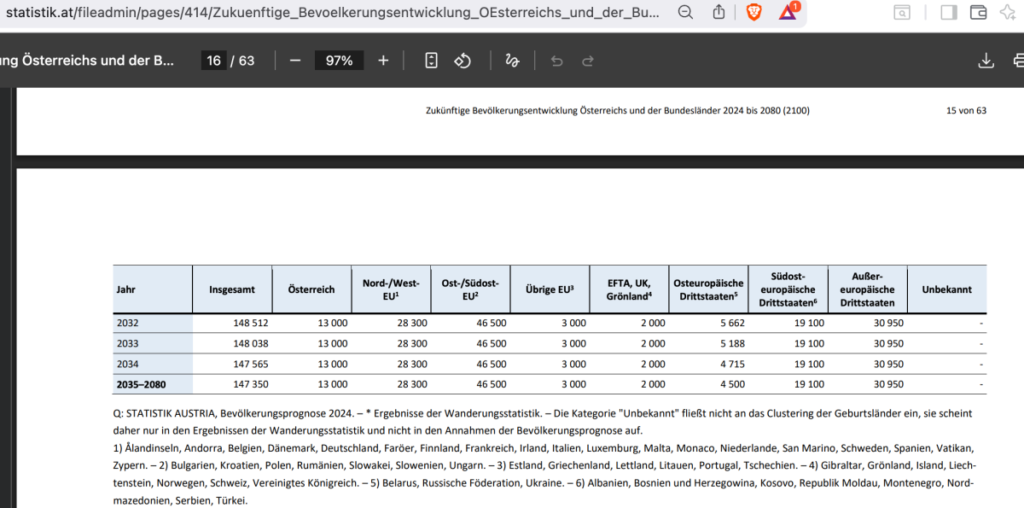This screenshot has height=508, width=1024.
Task: Click the zoom out minus button
Action: [295, 60]
